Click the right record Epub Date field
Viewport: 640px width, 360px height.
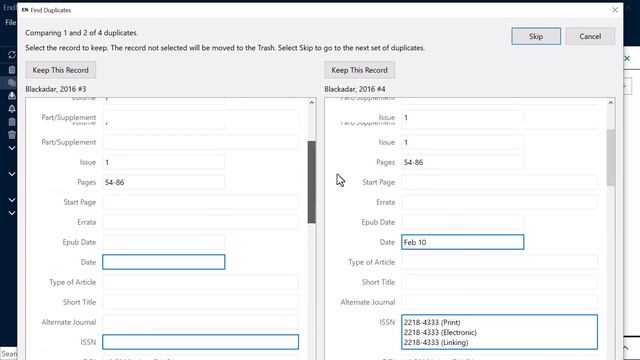point(462,222)
